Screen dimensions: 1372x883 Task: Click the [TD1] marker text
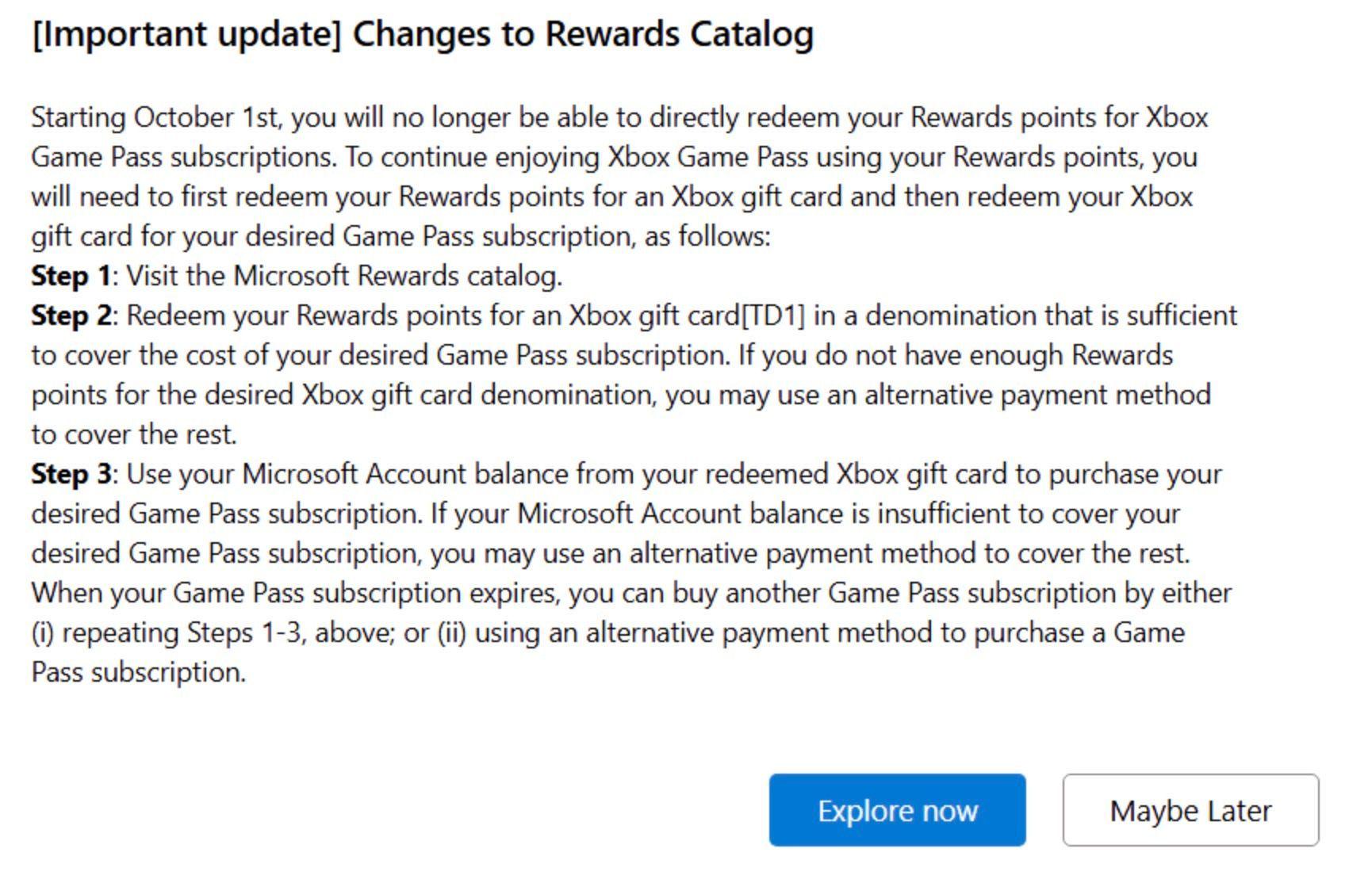click(x=772, y=315)
